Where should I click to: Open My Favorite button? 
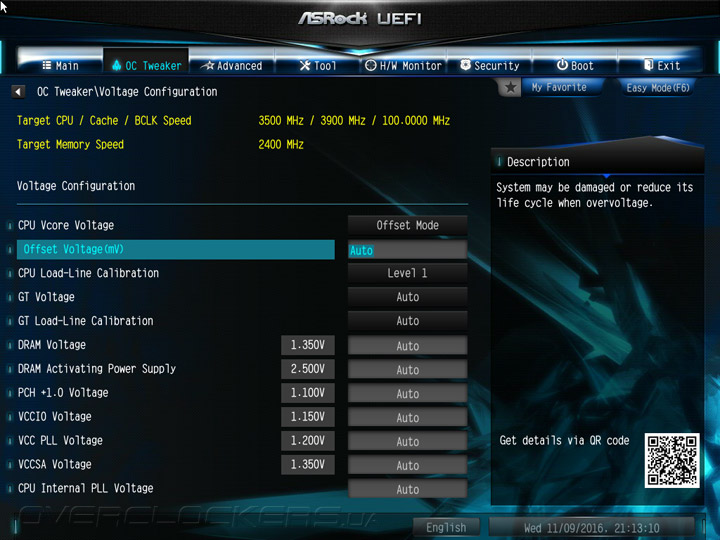click(559, 87)
